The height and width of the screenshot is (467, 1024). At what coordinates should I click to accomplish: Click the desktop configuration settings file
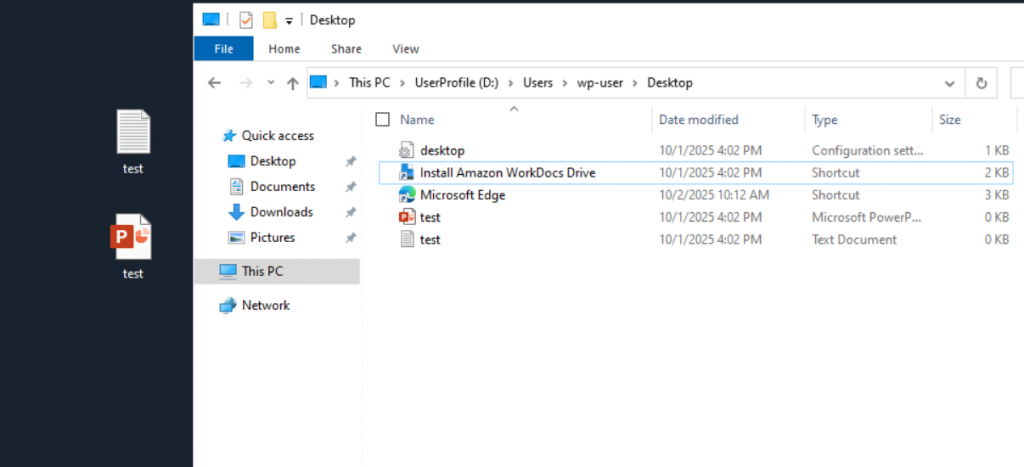pyautogui.click(x=442, y=151)
